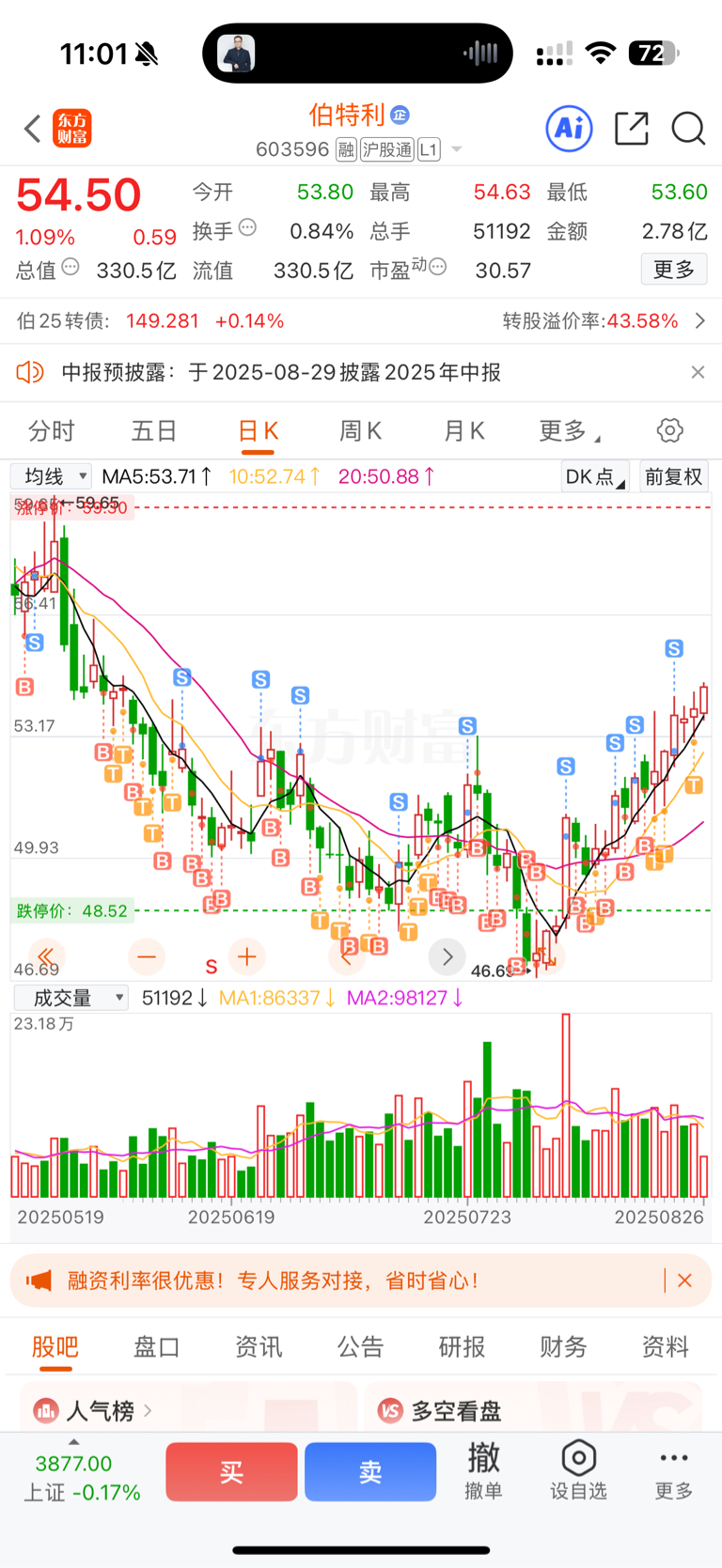Screen dimensions: 722x1568
Task: Tap the battery indicator in status bar
Action: click(x=654, y=54)
